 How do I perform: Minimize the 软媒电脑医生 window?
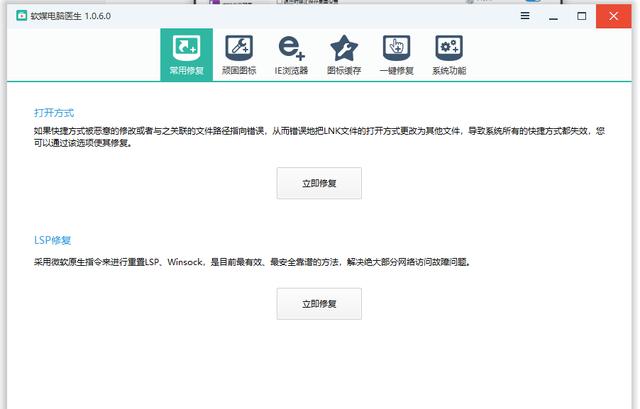pos(554,16)
